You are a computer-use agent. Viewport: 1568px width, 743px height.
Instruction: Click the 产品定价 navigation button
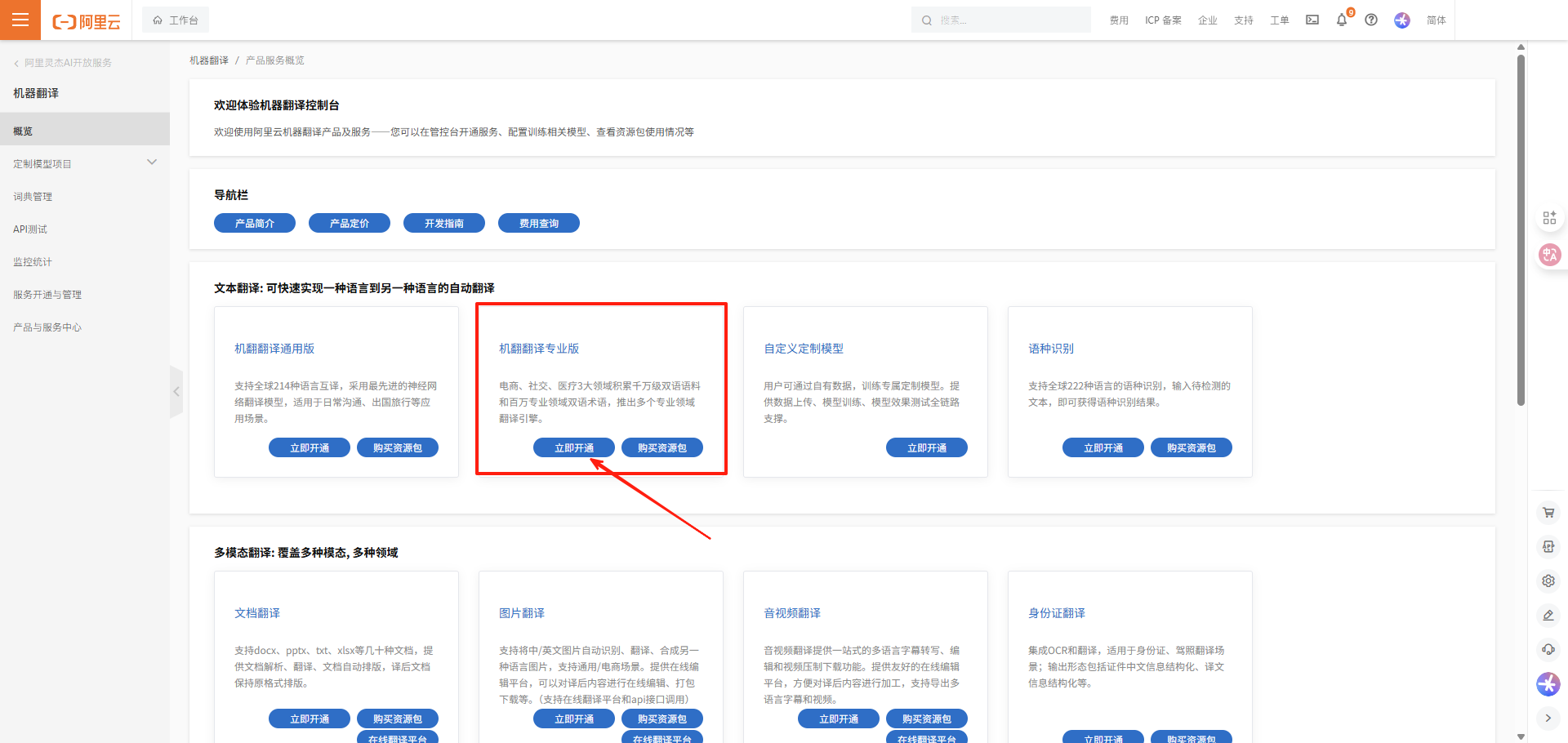350,223
